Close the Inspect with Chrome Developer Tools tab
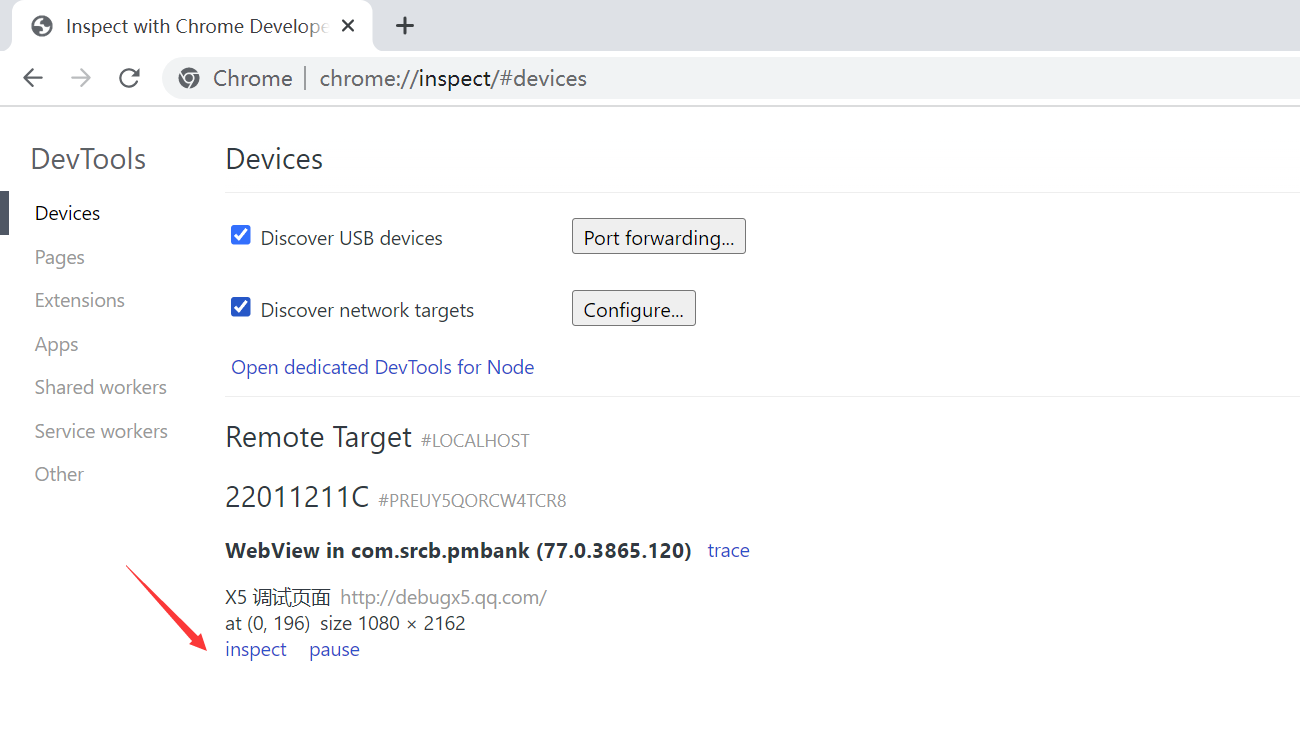 pyautogui.click(x=348, y=26)
